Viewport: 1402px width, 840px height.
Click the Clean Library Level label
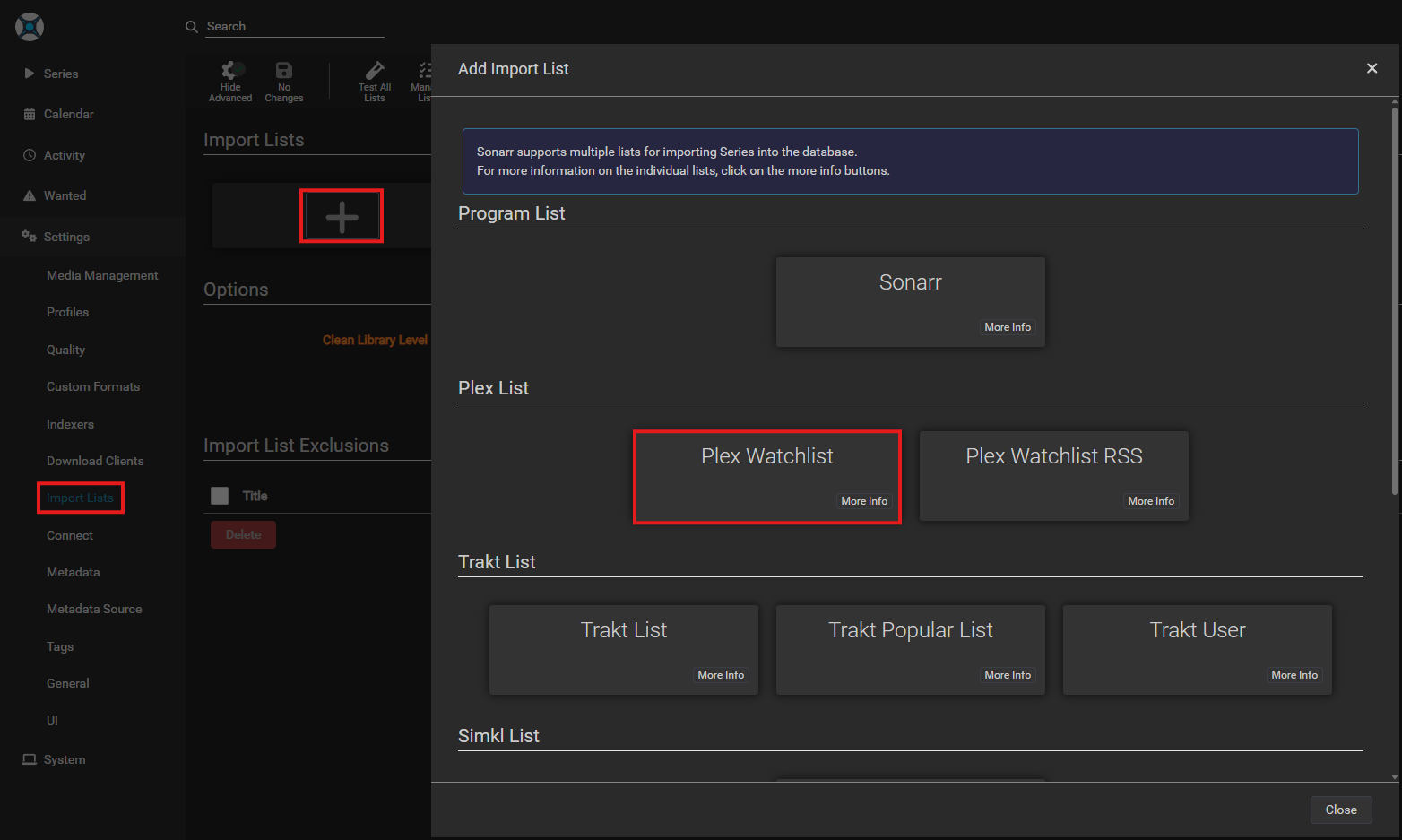click(375, 340)
